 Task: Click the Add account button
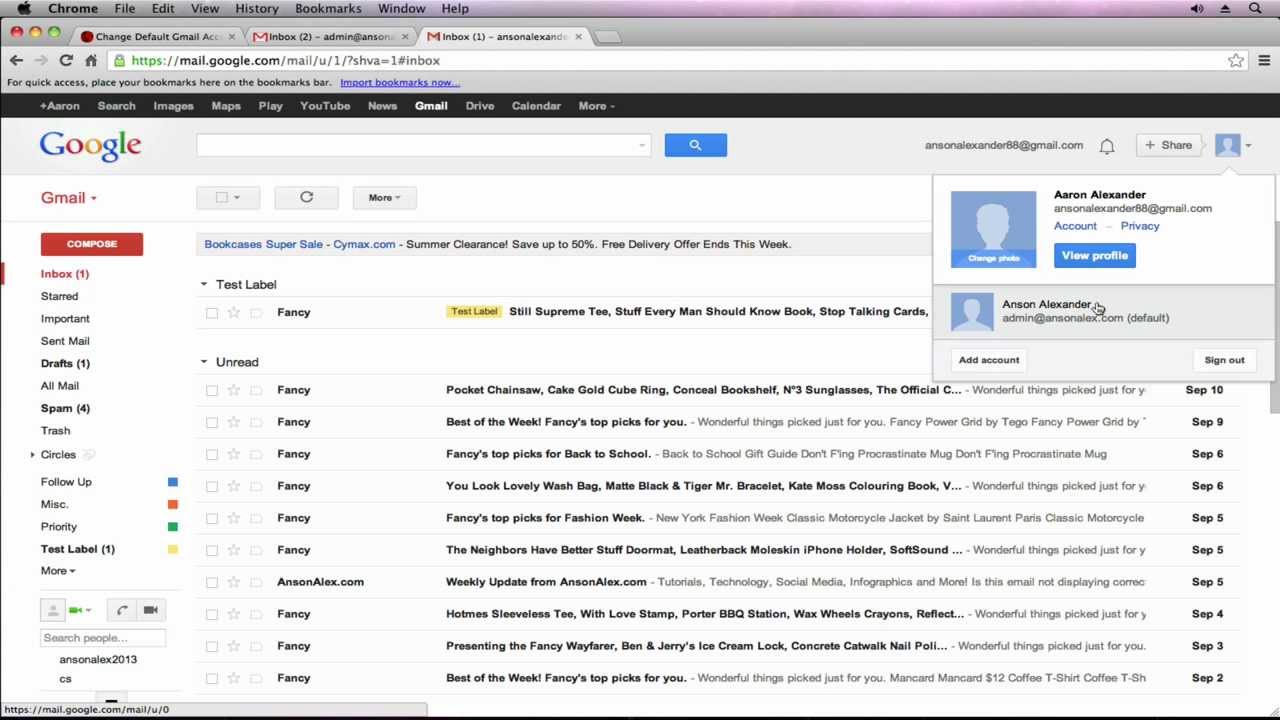pyautogui.click(x=989, y=360)
